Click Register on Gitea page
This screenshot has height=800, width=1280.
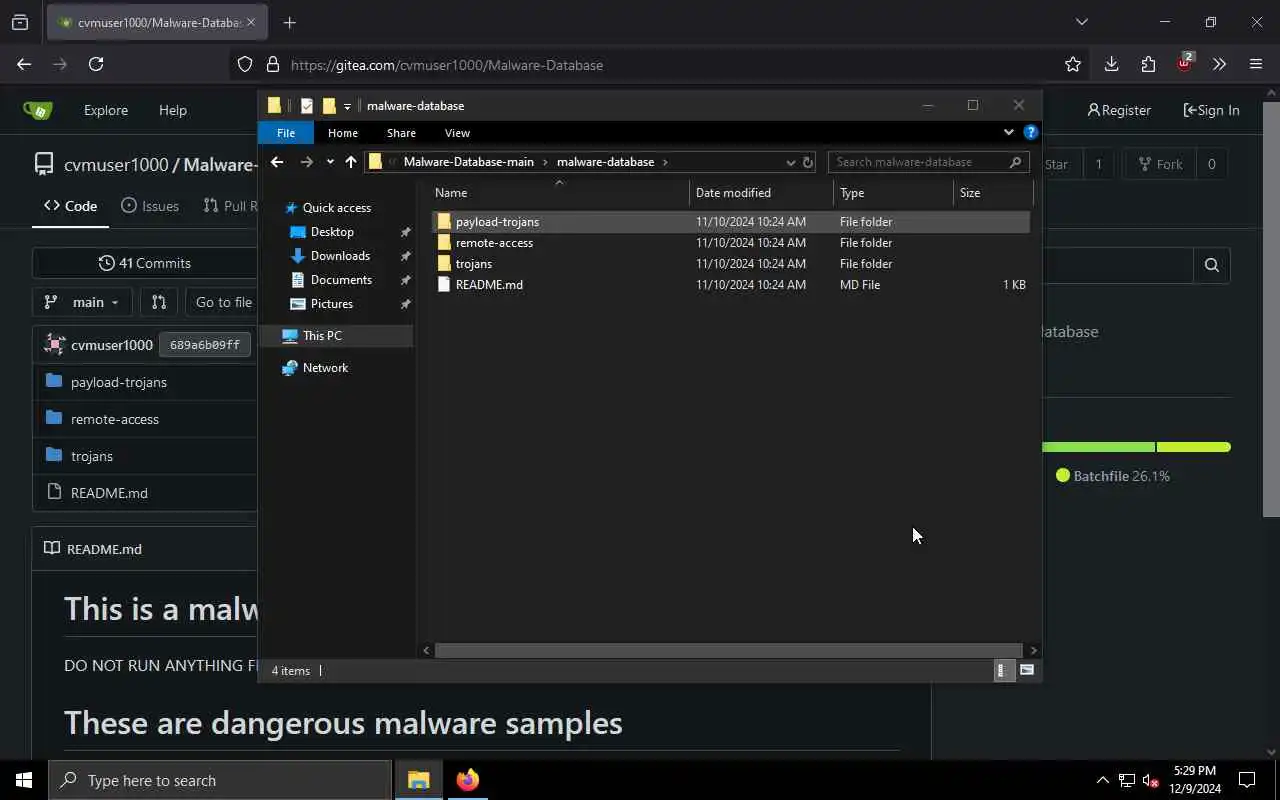(x=1119, y=111)
